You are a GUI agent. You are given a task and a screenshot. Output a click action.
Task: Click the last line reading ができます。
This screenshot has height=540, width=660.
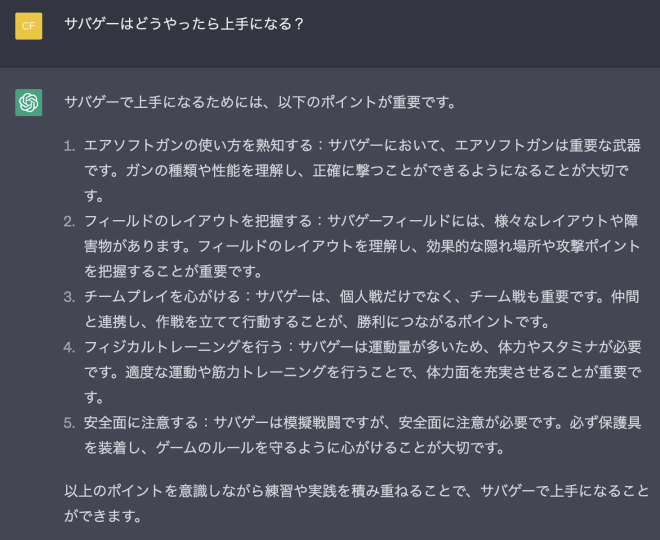click(x=103, y=516)
